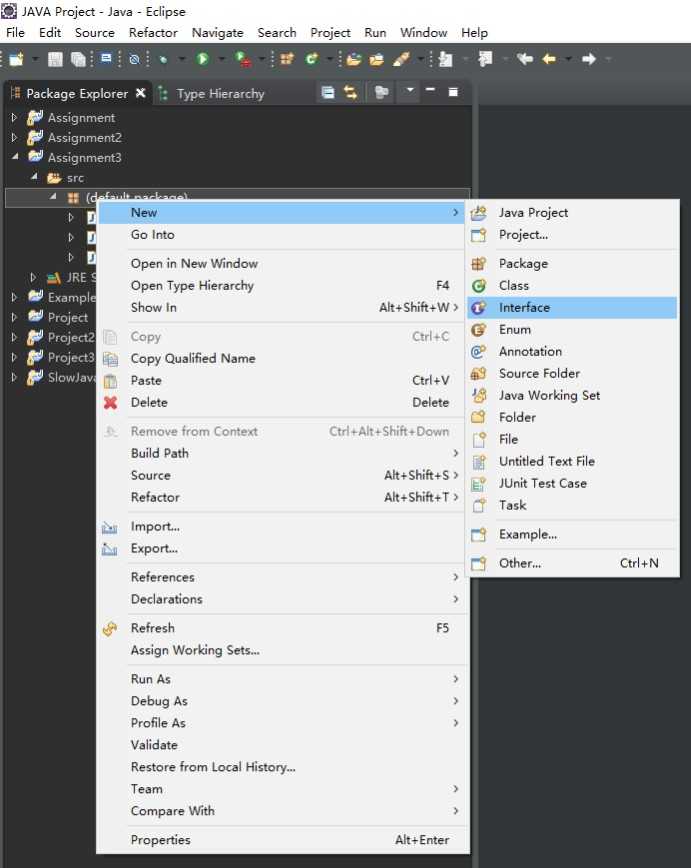Open the Build Path submenu

pyautogui.click(x=282, y=453)
